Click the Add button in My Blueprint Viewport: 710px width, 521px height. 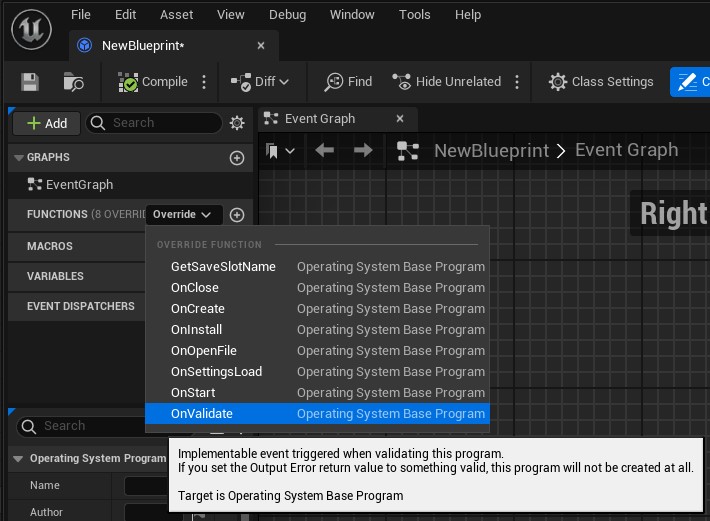click(x=47, y=123)
